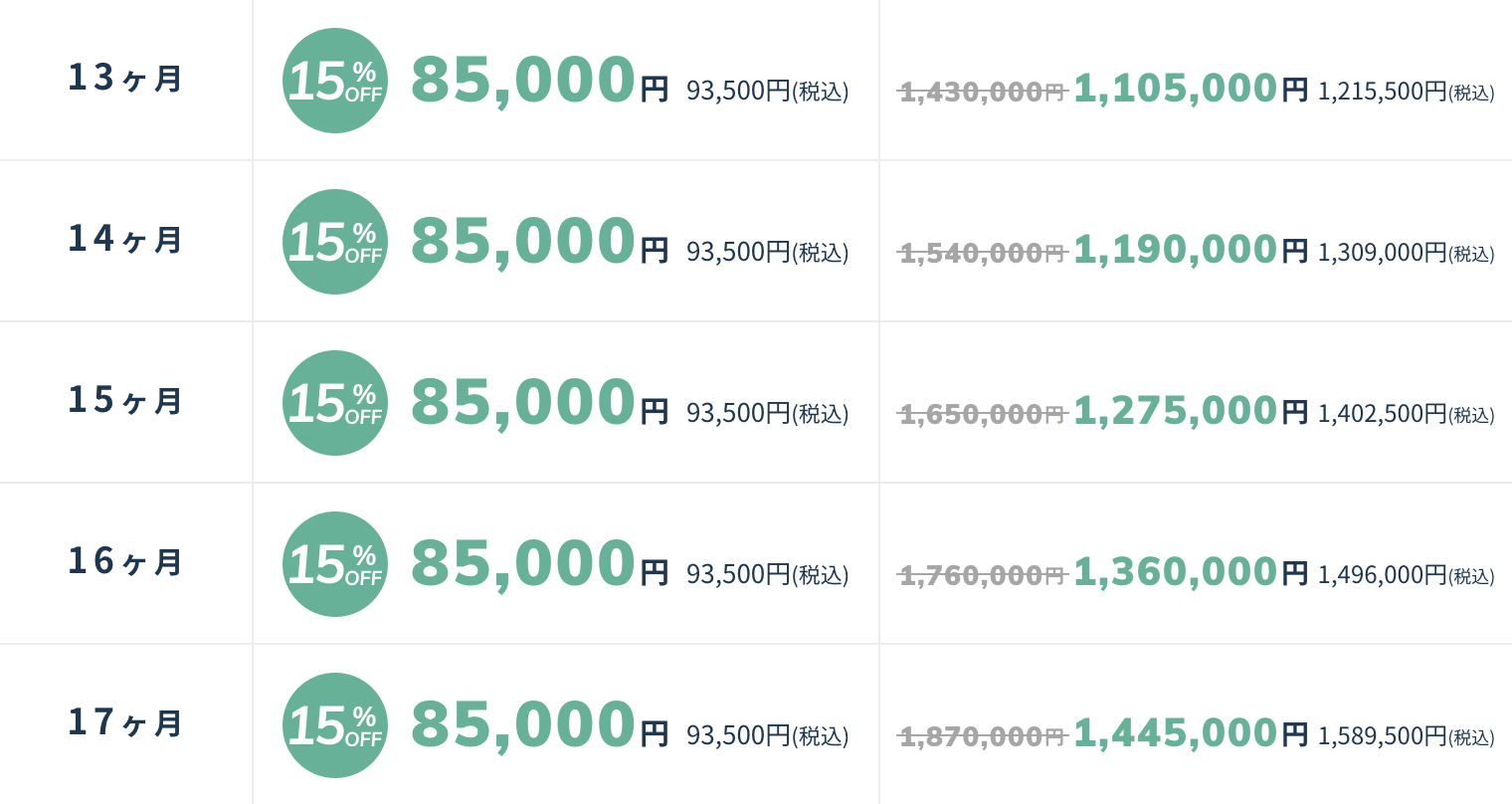The width and height of the screenshot is (1512, 804).
Task: Click the struck-through 1,870,000円 original price
Action: click(x=982, y=736)
